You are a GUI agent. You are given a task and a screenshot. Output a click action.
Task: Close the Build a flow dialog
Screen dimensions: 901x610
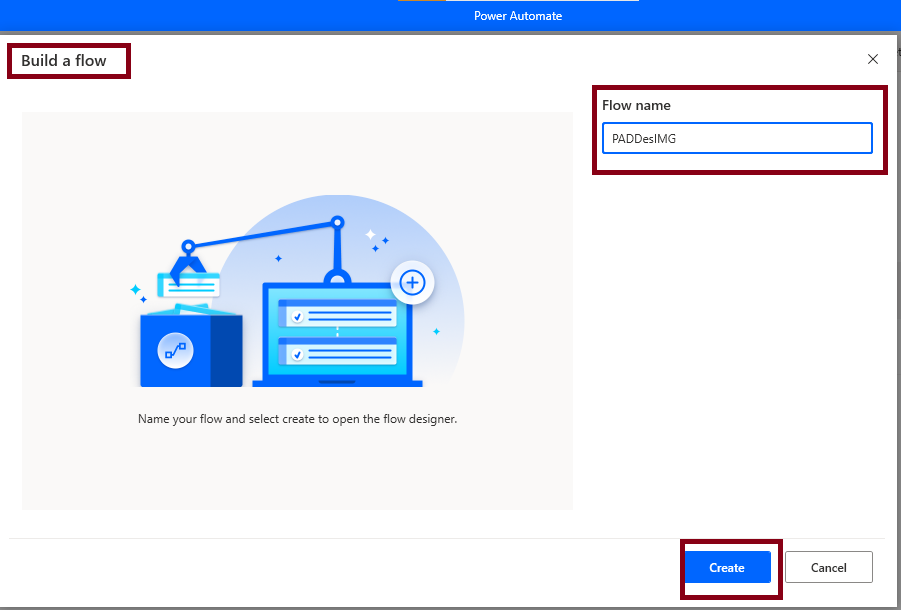(873, 59)
